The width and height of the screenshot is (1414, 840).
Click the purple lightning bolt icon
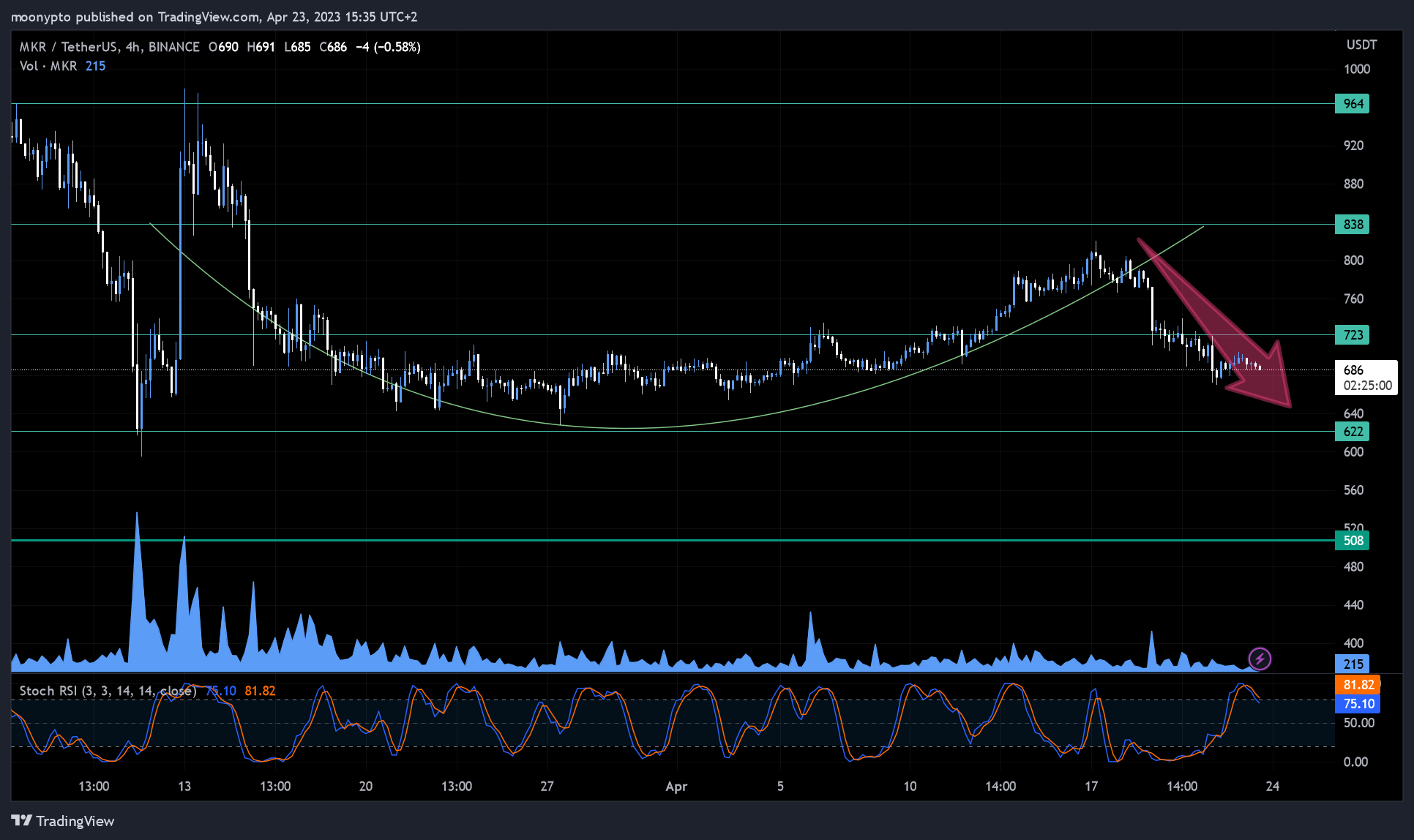pos(1260,659)
